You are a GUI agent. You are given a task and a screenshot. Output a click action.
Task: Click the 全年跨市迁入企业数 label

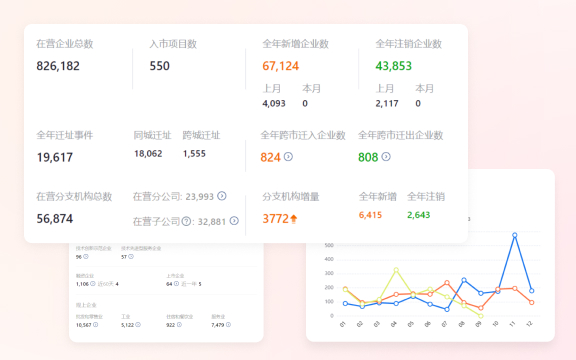(x=303, y=135)
